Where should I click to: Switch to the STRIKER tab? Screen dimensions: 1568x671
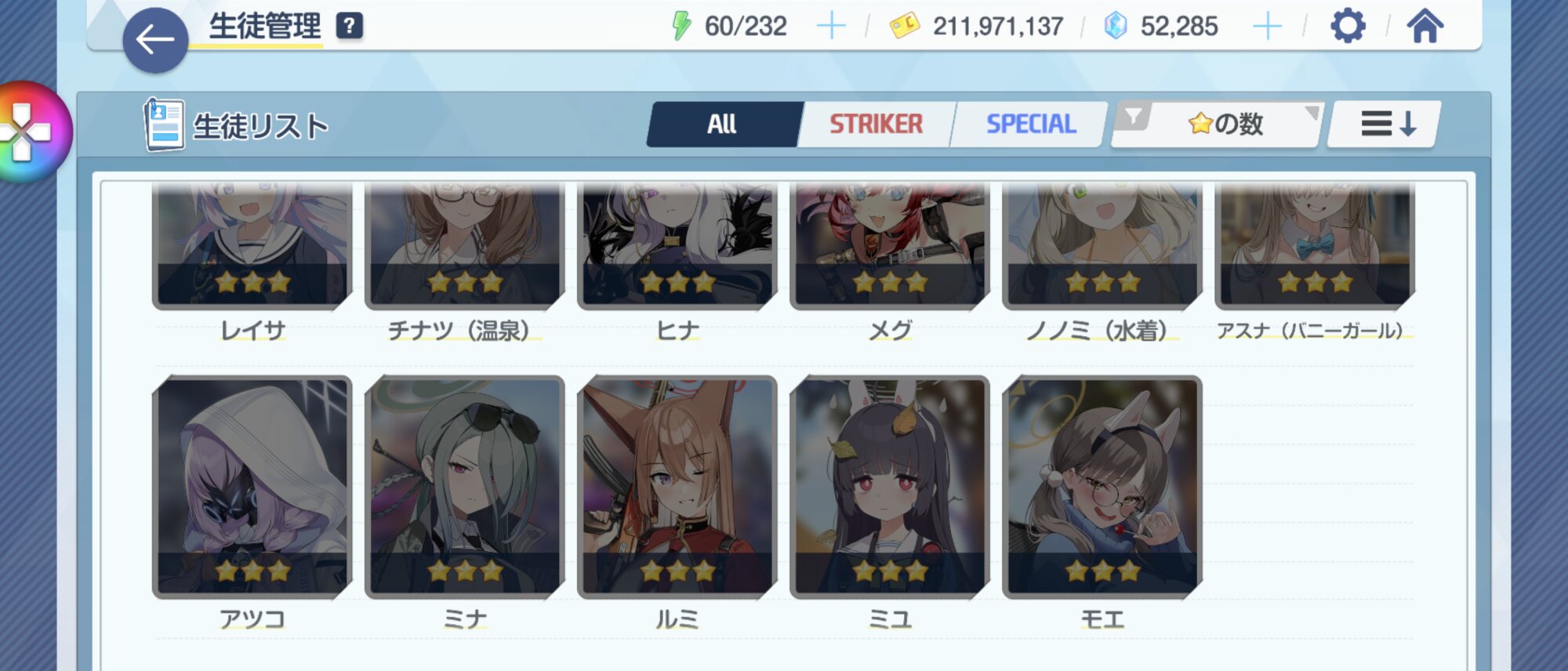pos(876,124)
